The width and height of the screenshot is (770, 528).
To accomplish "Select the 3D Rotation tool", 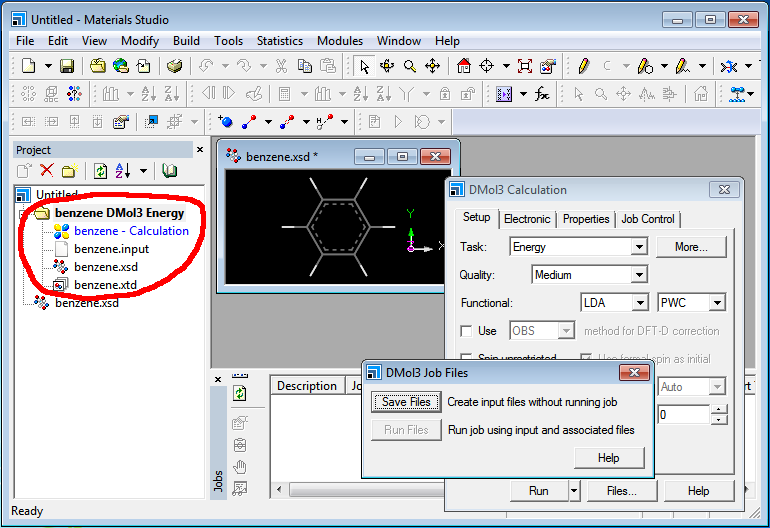I will pyautogui.click(x=387, y=66).
